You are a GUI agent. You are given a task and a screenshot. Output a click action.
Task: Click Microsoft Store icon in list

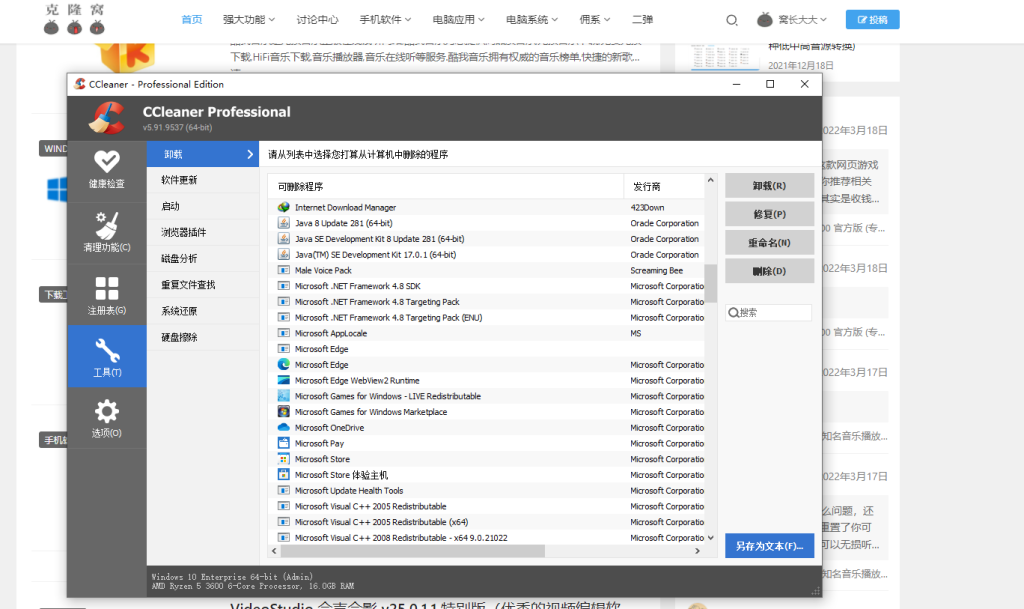coord(283,459)
